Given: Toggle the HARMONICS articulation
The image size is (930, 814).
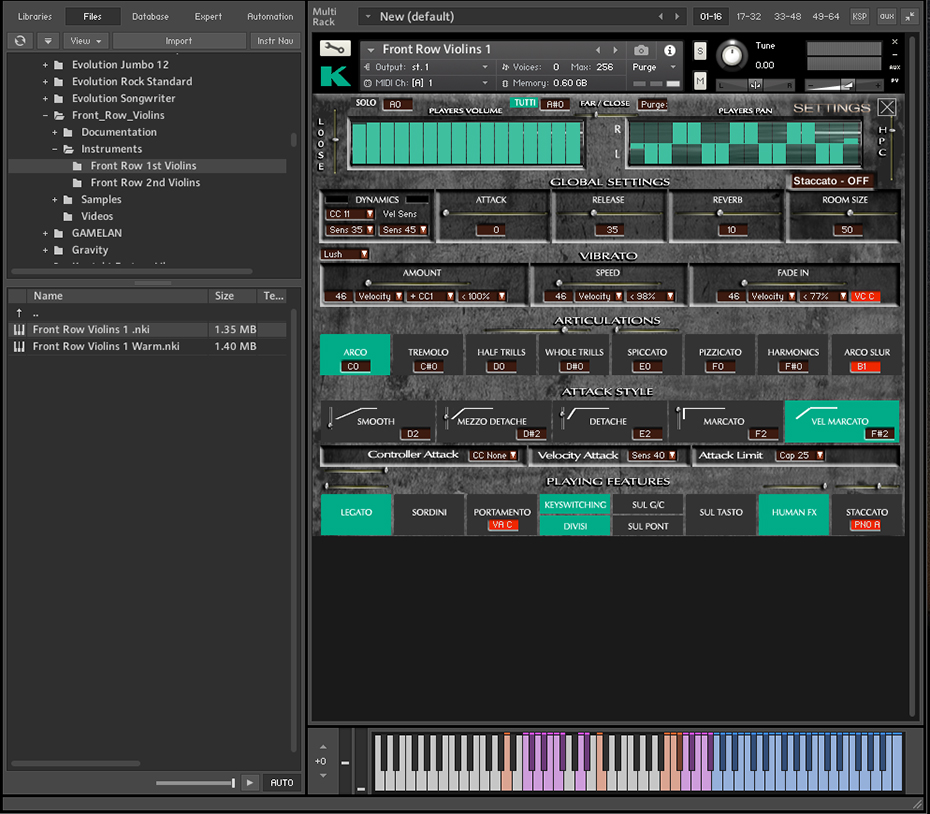Looking at the screenshot, I should 793,355.
